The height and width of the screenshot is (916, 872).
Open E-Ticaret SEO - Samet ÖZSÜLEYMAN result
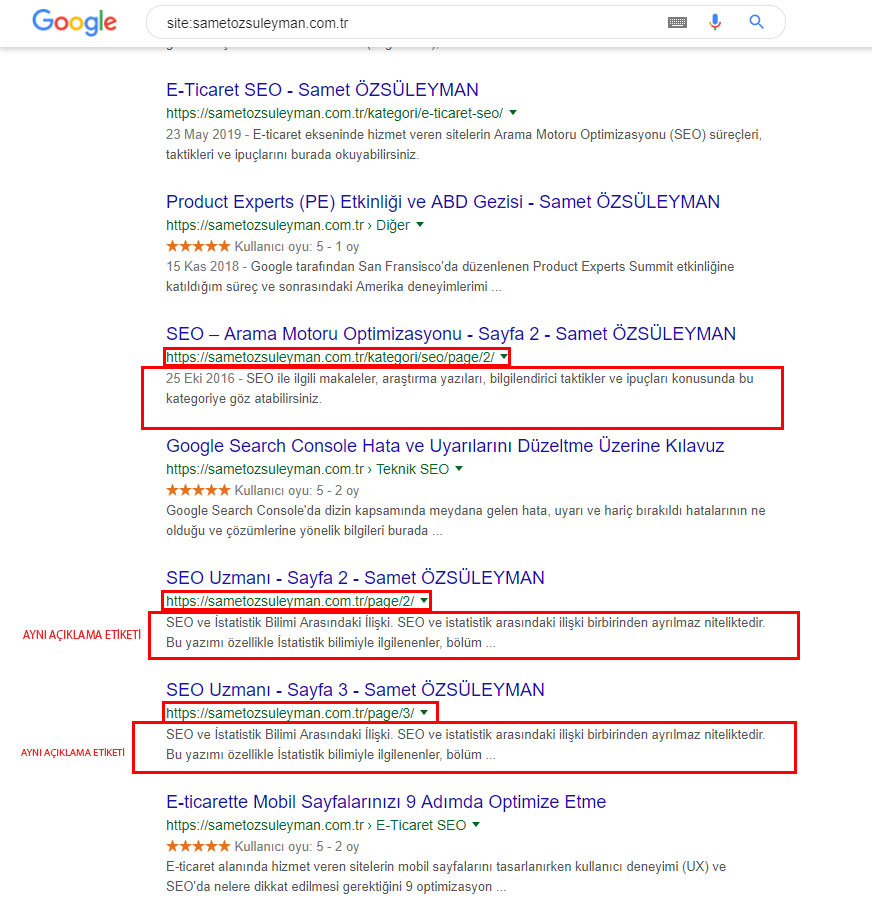click(x=322, y=89)
